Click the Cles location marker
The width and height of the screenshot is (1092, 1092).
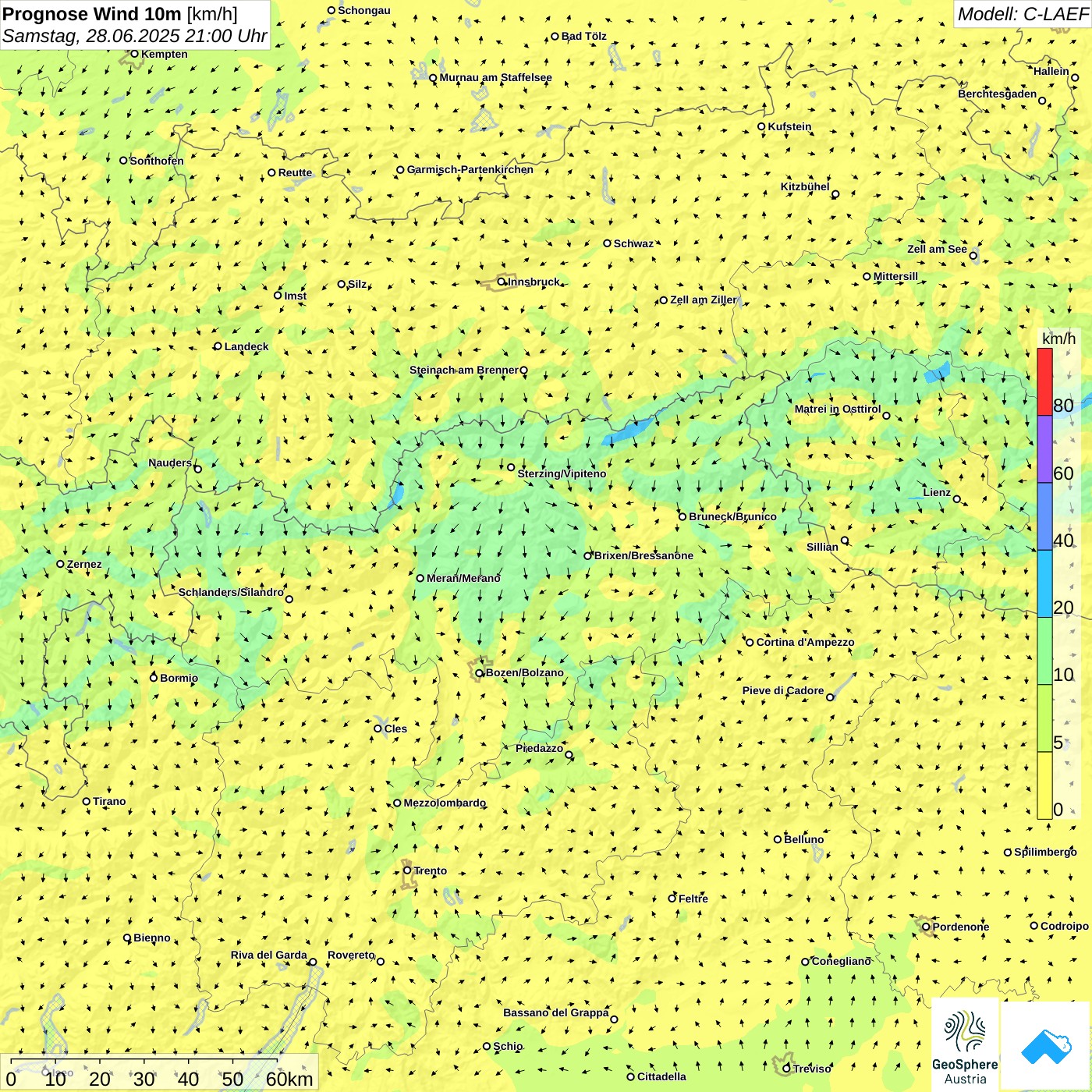point(378,729)
